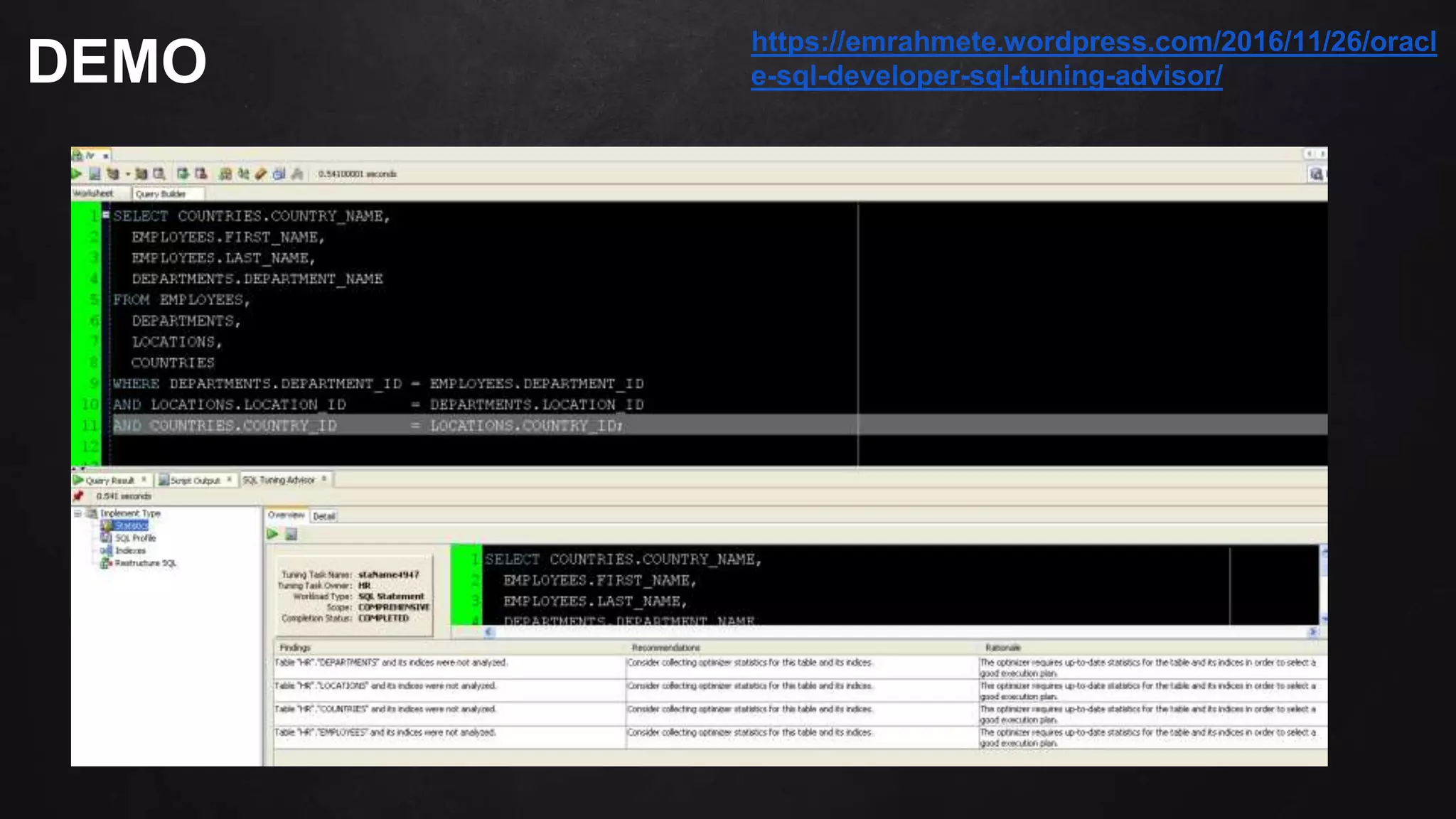The image size is (1456, 819).
Task: Click the 0.54100001 seconds timing text
Action: (358, 173)
